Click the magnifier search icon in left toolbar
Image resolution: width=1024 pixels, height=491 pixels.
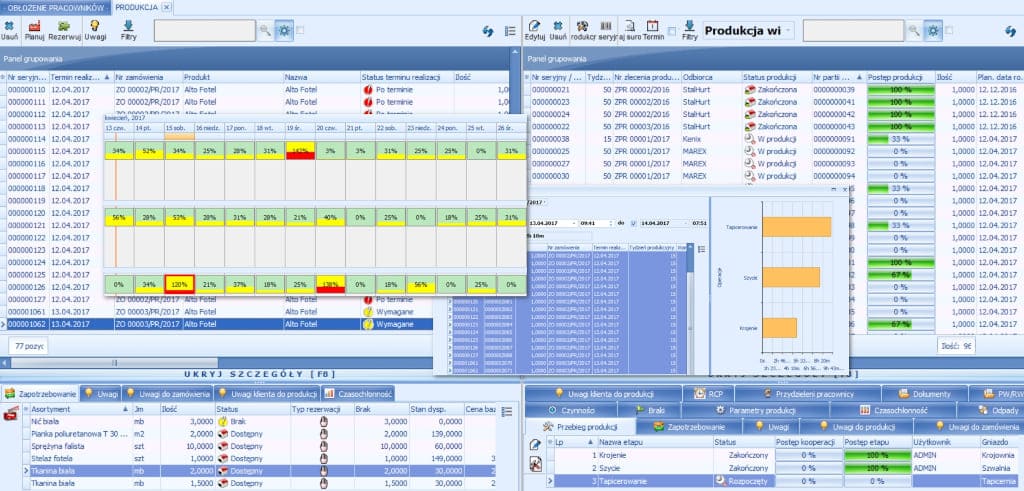265,30
